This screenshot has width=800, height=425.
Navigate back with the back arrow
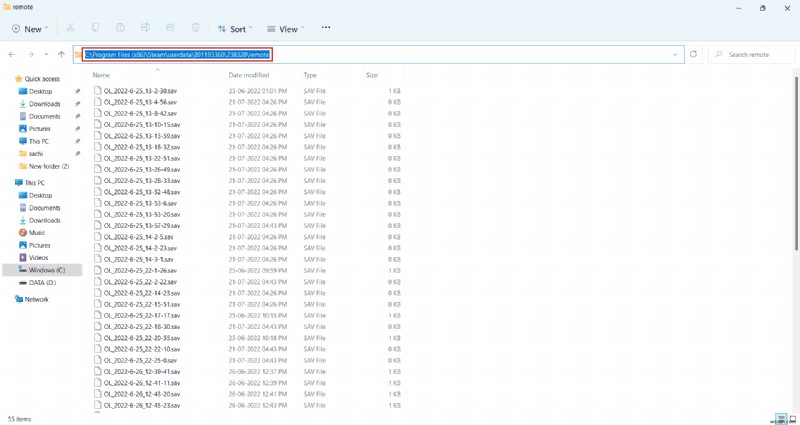pos(12,54)
